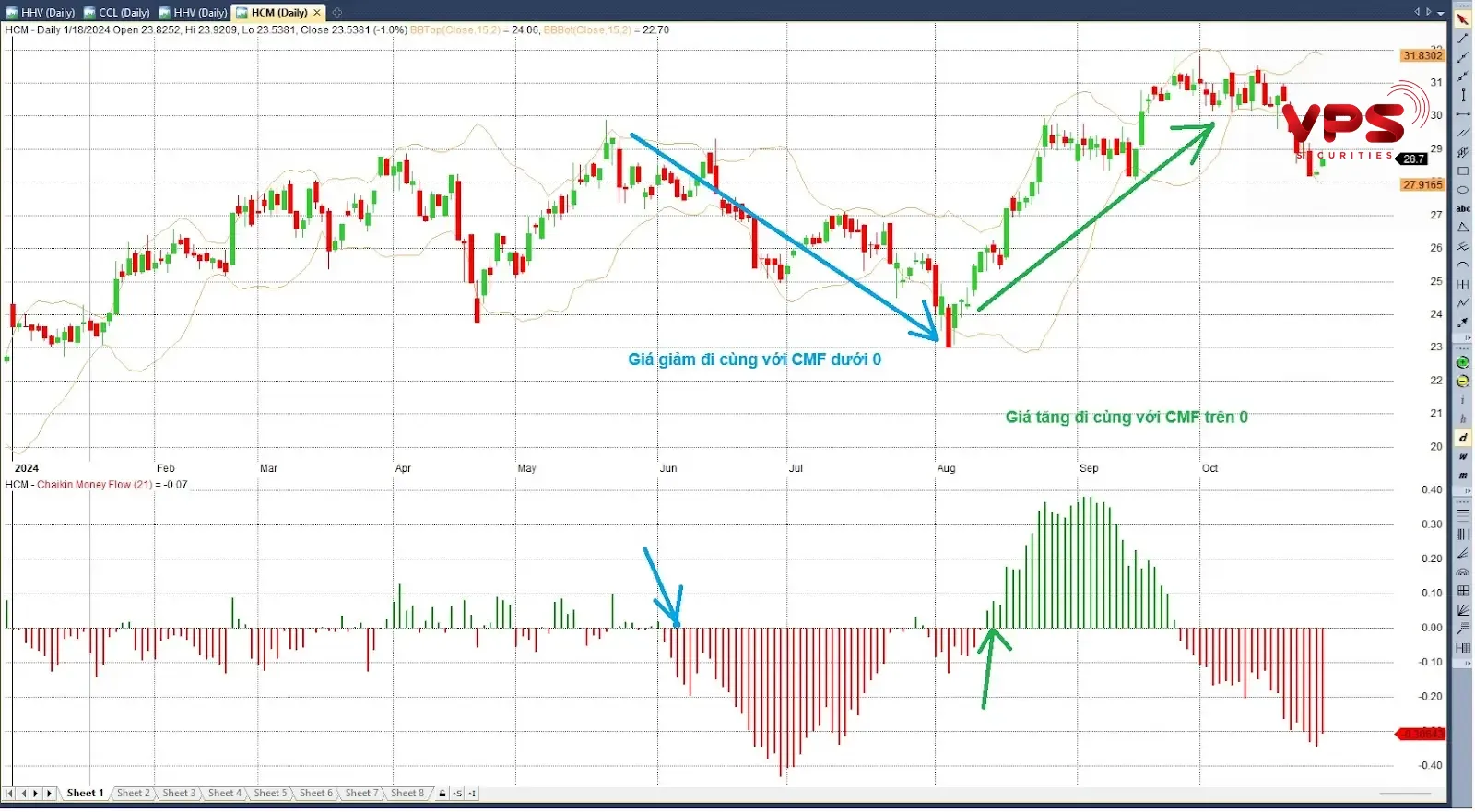
Task: Open Sheet 4 tab
Action: coord(224,794)
